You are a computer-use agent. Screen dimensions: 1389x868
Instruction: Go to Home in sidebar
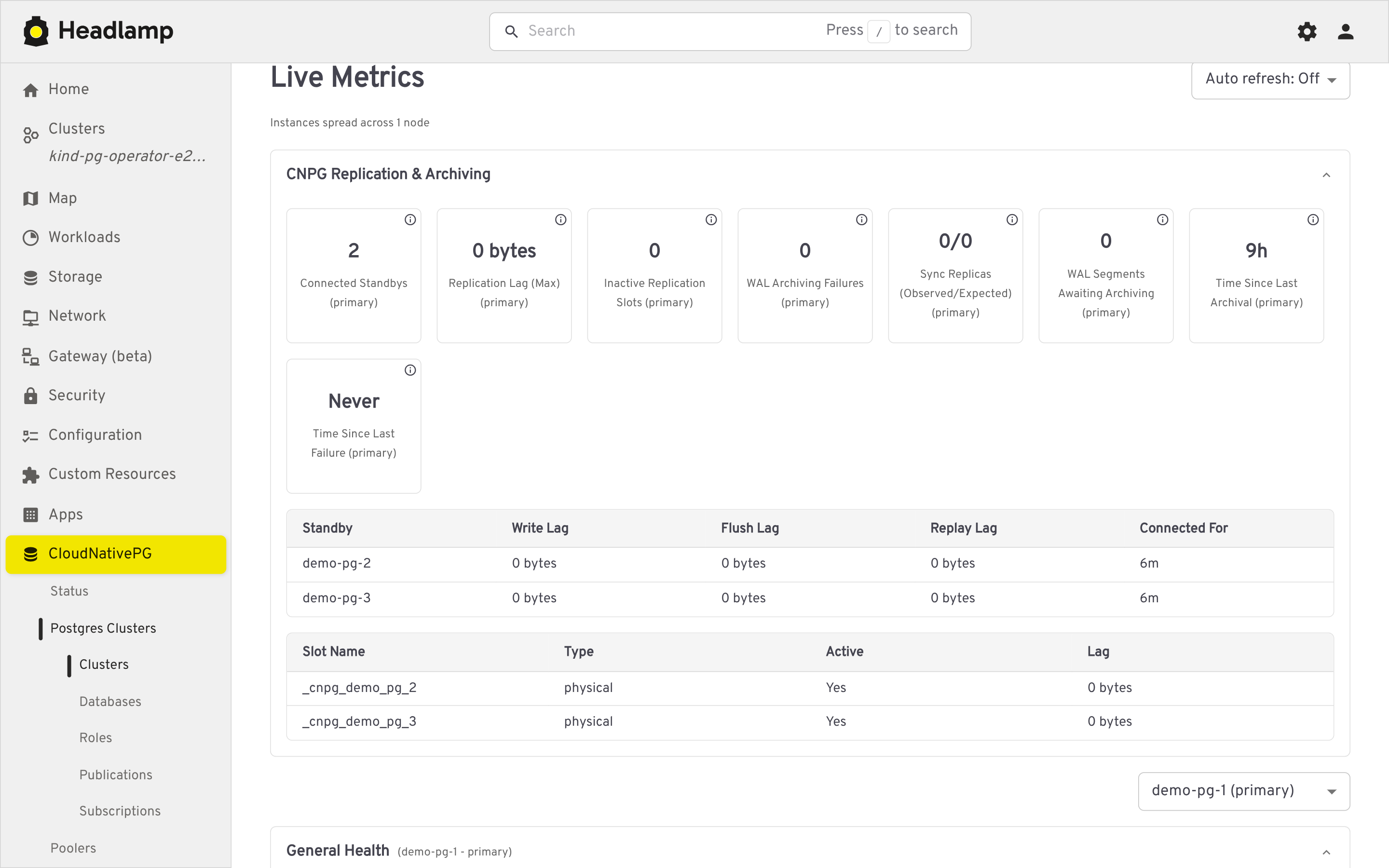(115, 90)
